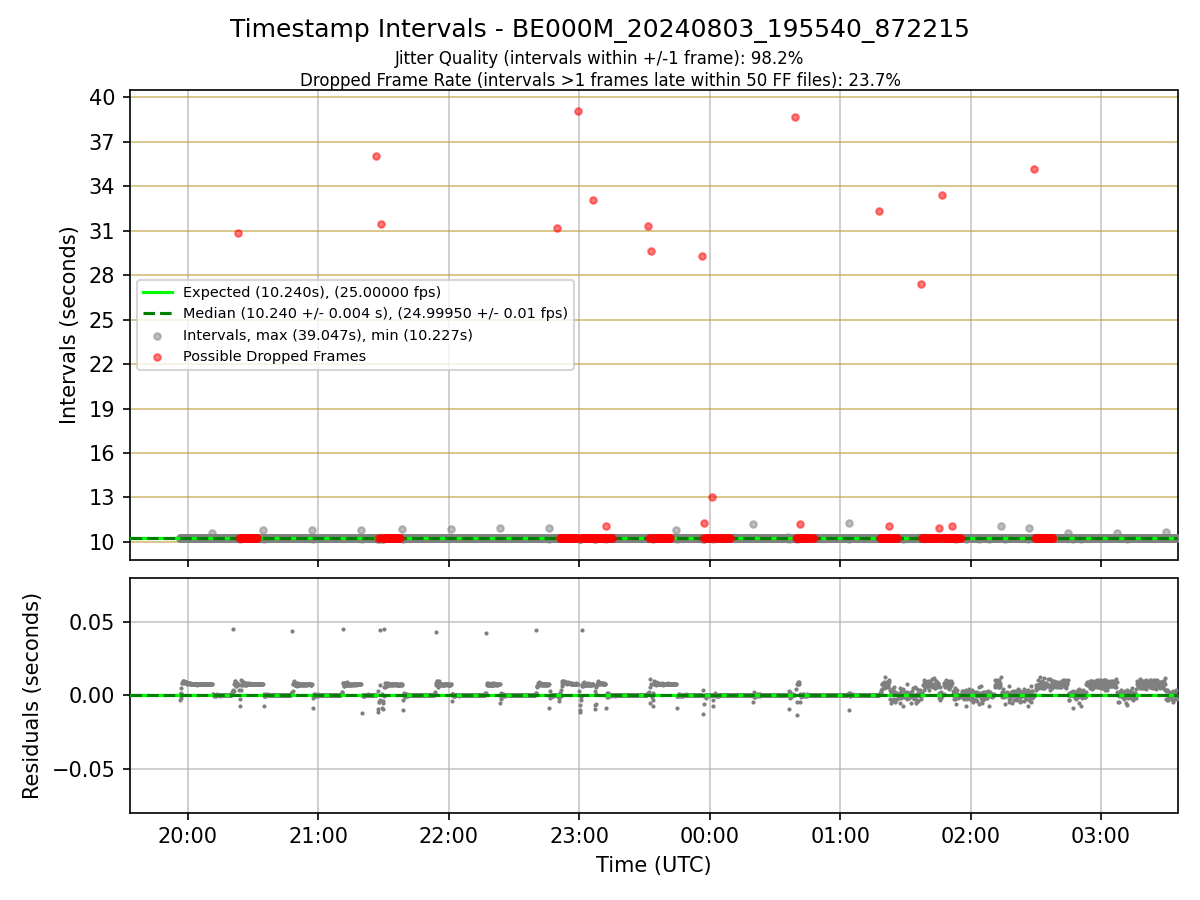Click the y-axis tick label '28'
Image resolution: width=1200 pixels, height=900 pixels.
pos(103,276)
